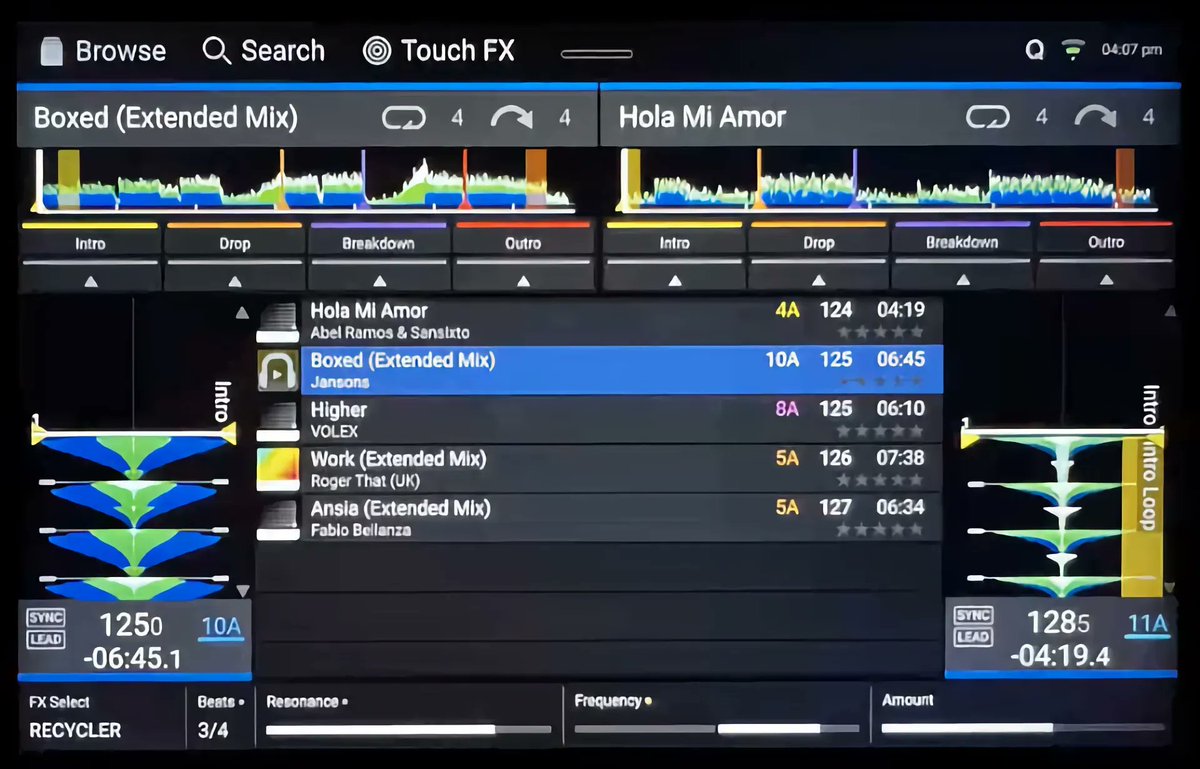Image resolution: width=1200 pixels, height=769 pixels.
Task: Select the Hola Mi Amor track row
Action: [599, 320]
